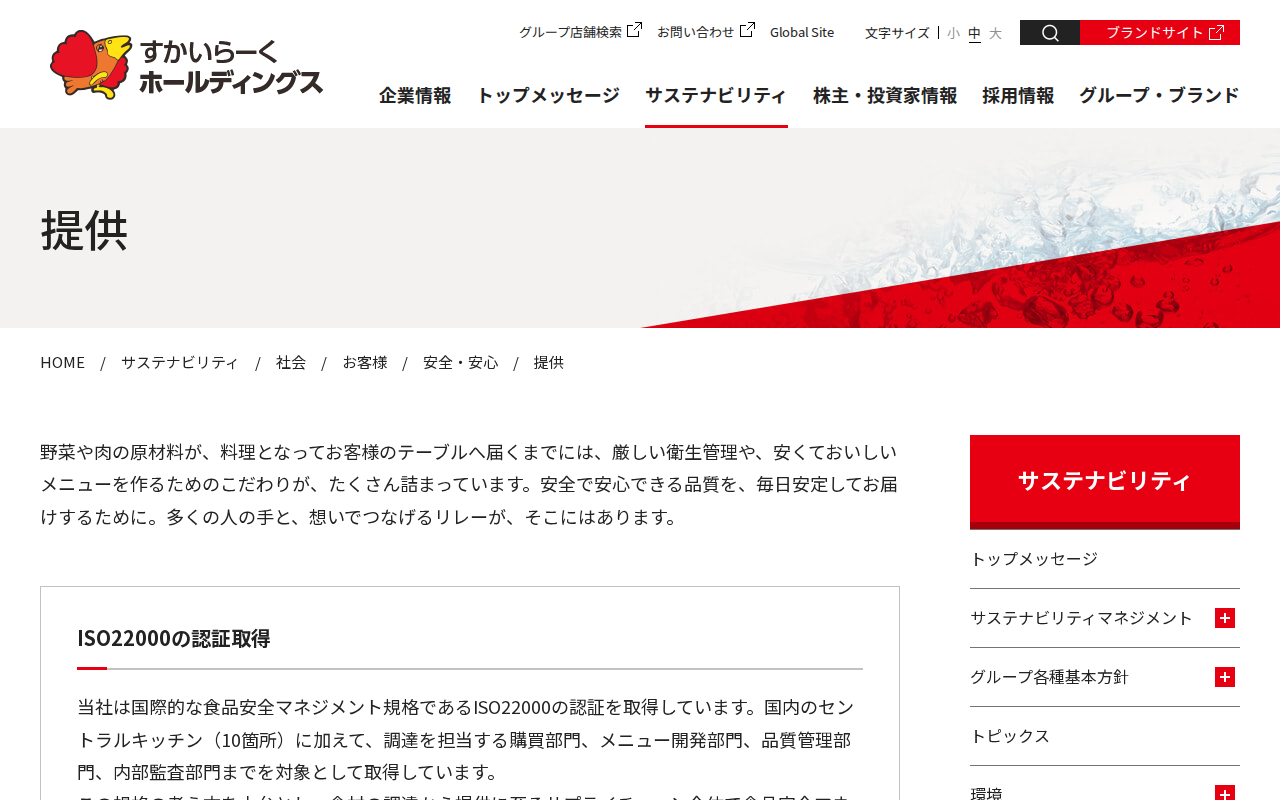Click the red サステナビリティ sidebar header
This screenshot has width=1280, height=800.
click(x=1105, y=481)
